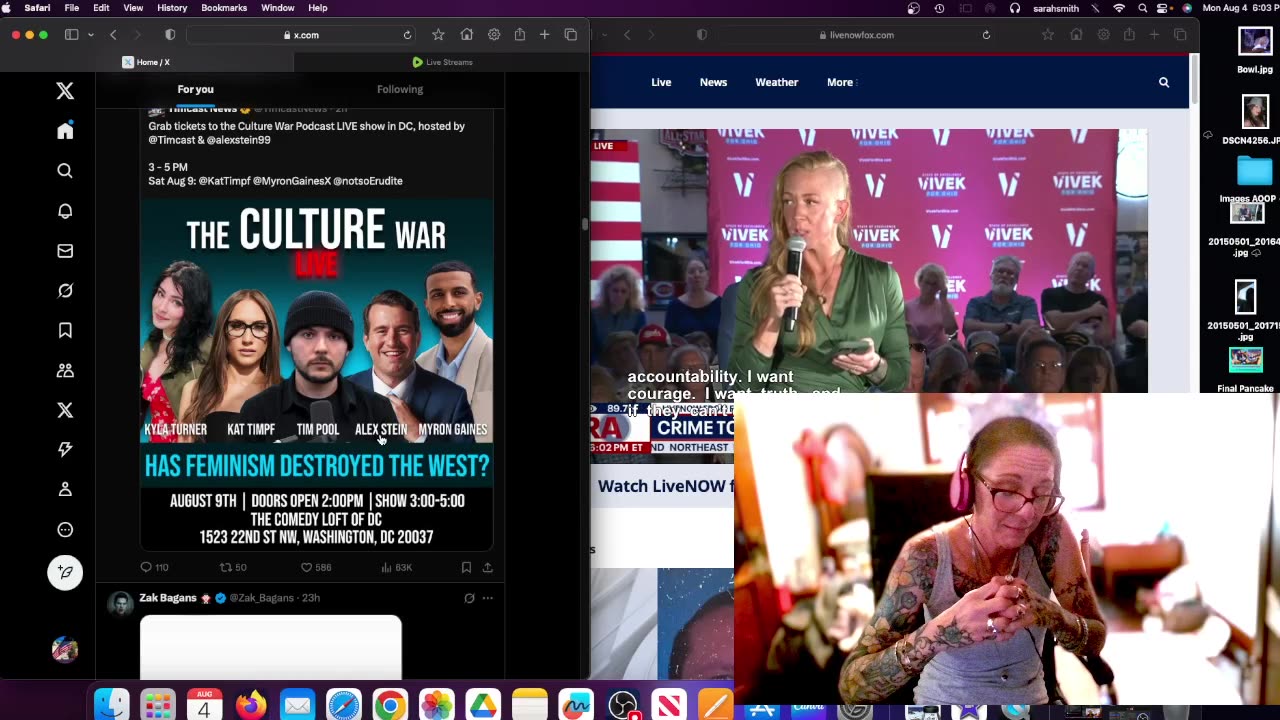Open new tab in x.com Safari window
This screenshot has width=1280, height=720.
(544, 35)
